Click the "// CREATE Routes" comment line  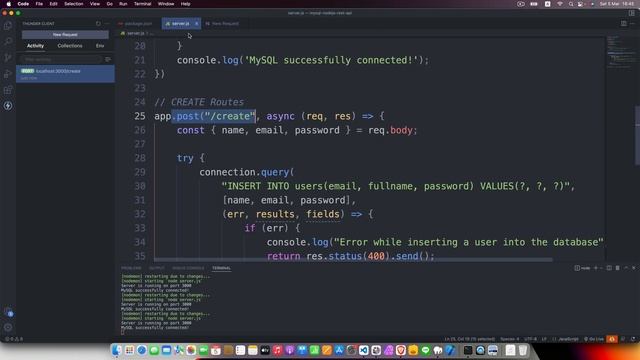pyautogui.click(x=199, y=102)
